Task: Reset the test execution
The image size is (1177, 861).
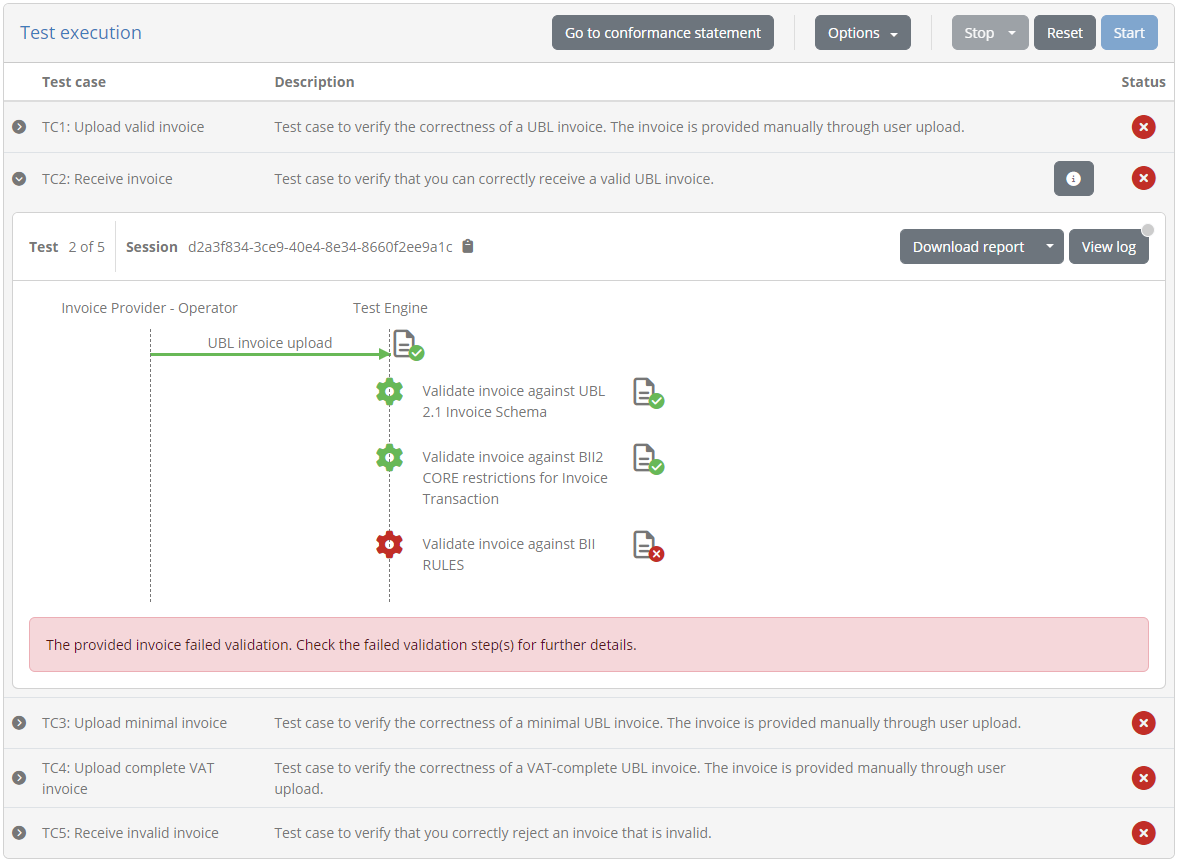Action: pyautogui.click(x=1064, y=32)
